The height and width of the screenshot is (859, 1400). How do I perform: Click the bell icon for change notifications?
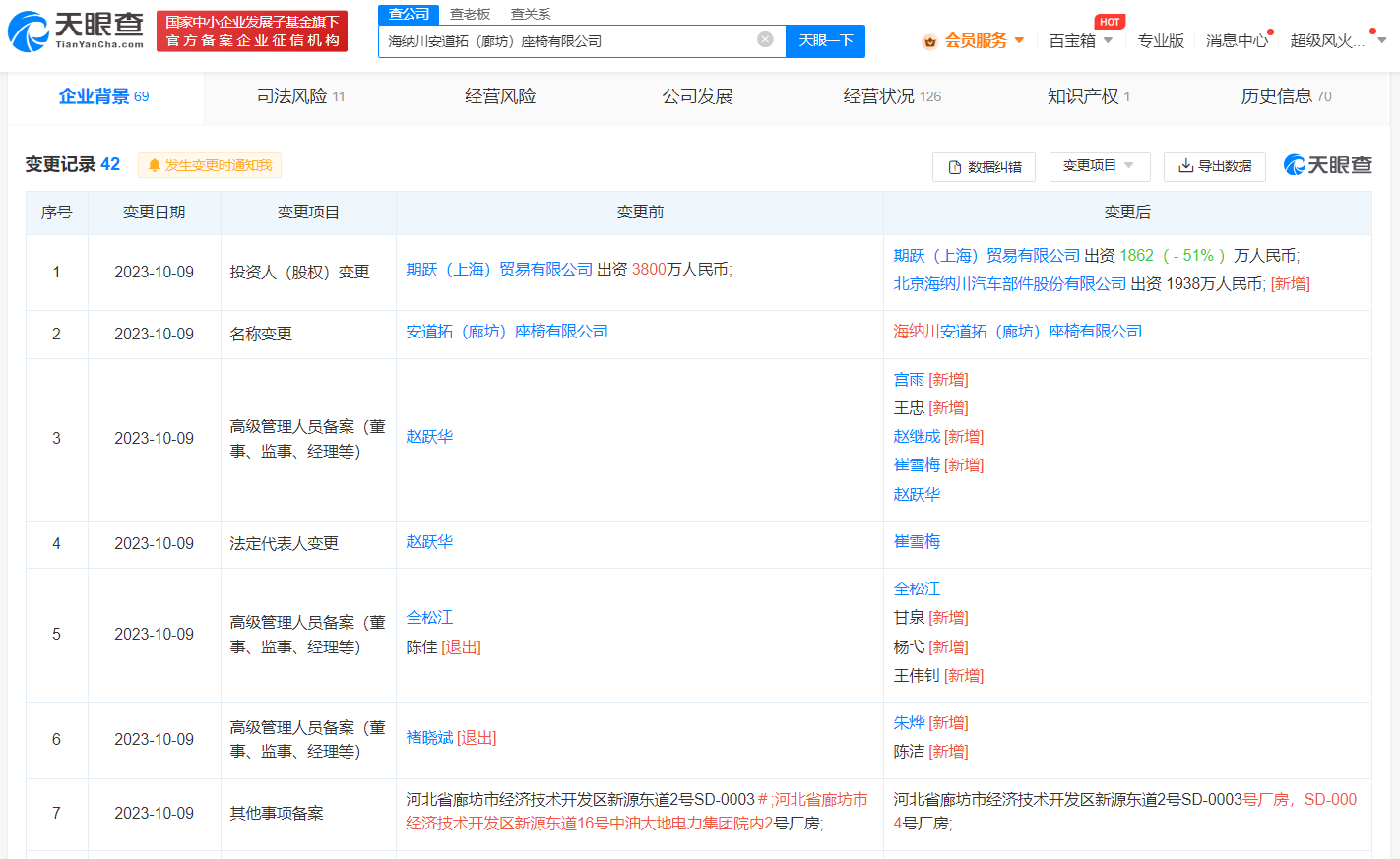(154, 165)
